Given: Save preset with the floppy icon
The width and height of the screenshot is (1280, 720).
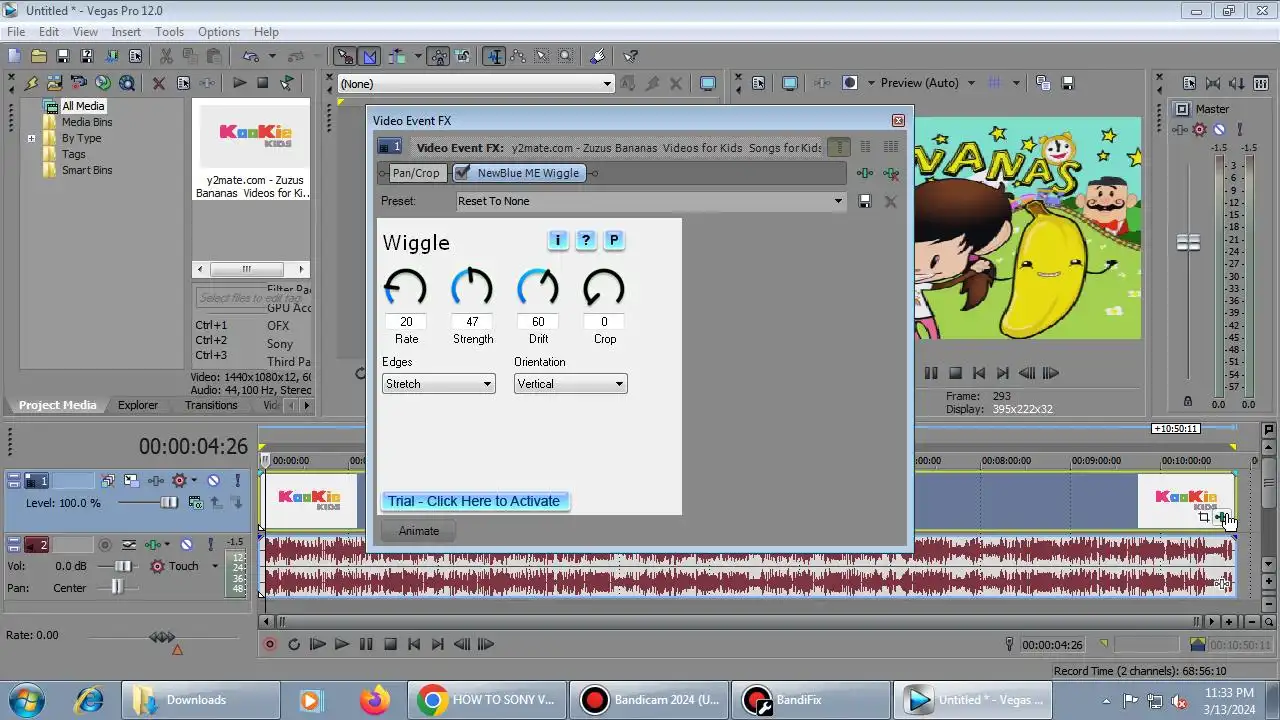Looking at the screenshot, I should 865,202.
